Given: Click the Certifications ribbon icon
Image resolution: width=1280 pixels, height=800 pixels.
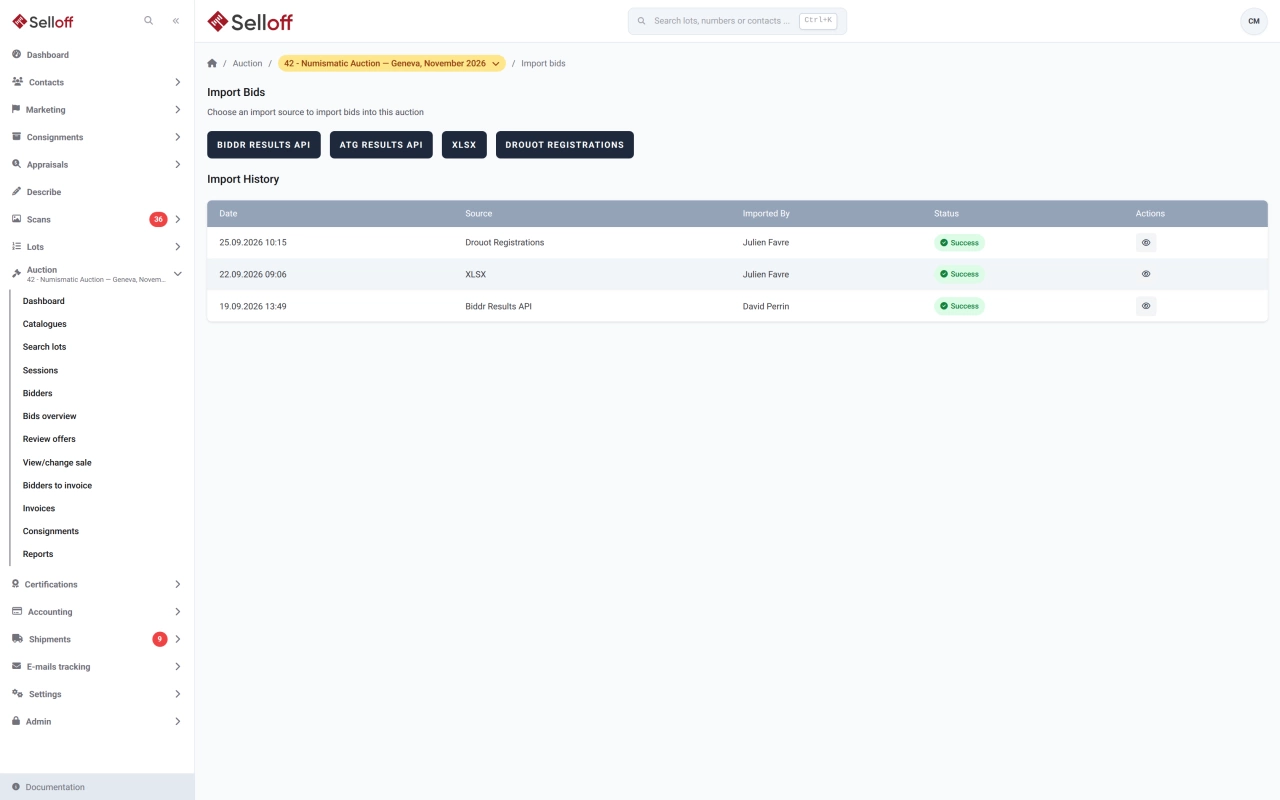Looking at the screenshot, I should pyautogui.click(x=15, y=584).
